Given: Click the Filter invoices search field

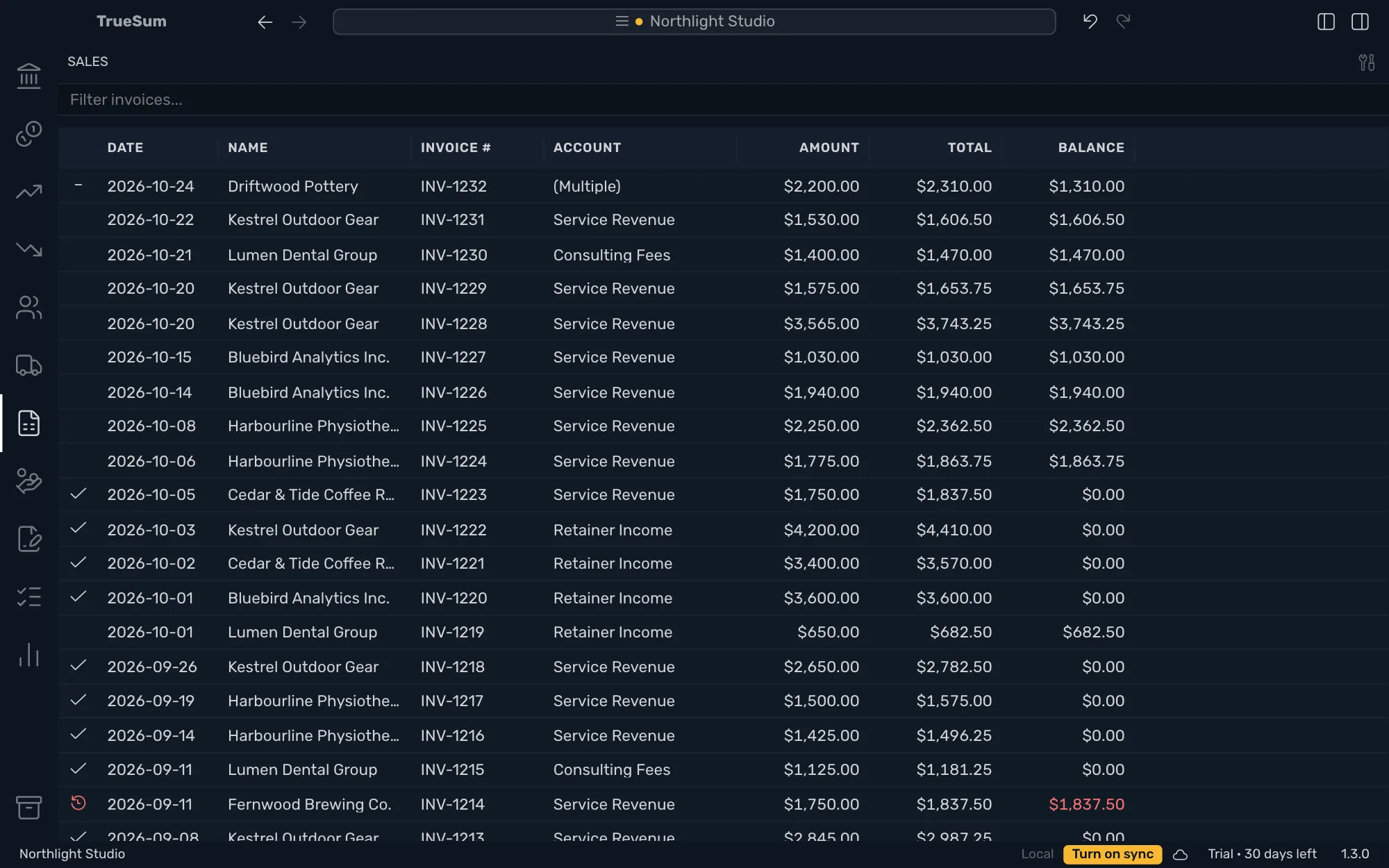Looking at the screenshot, I should click(723, 99).
